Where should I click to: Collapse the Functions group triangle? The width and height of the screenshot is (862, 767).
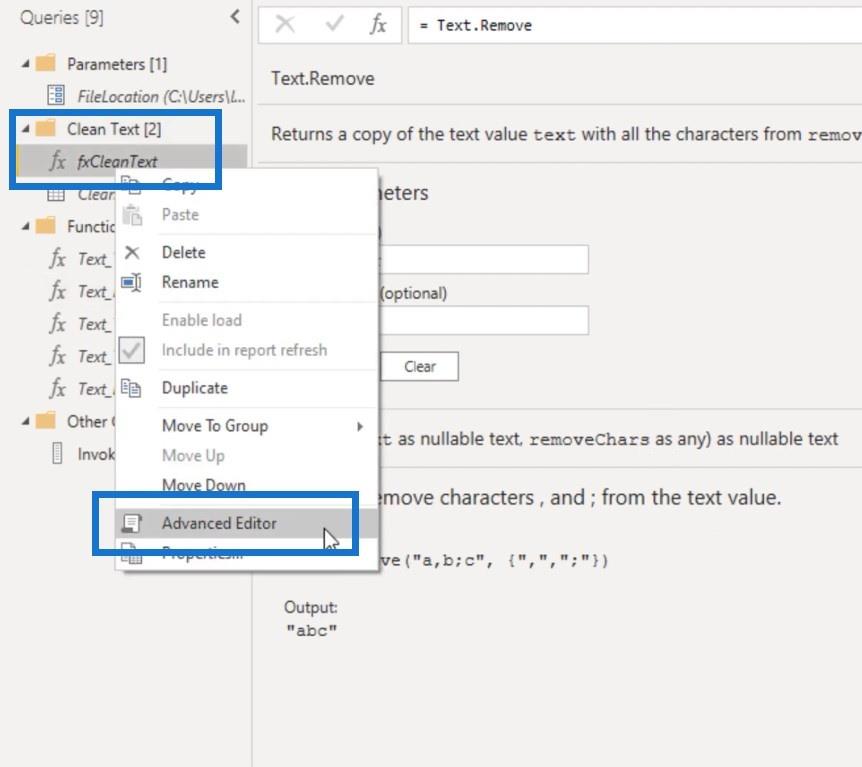pyautogui.click(x=25, y=227)
